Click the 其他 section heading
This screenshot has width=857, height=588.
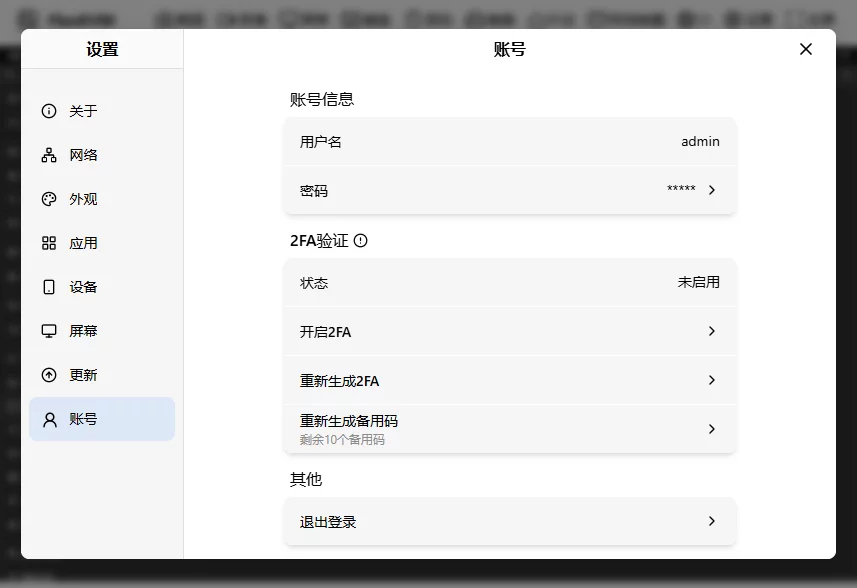306,479
